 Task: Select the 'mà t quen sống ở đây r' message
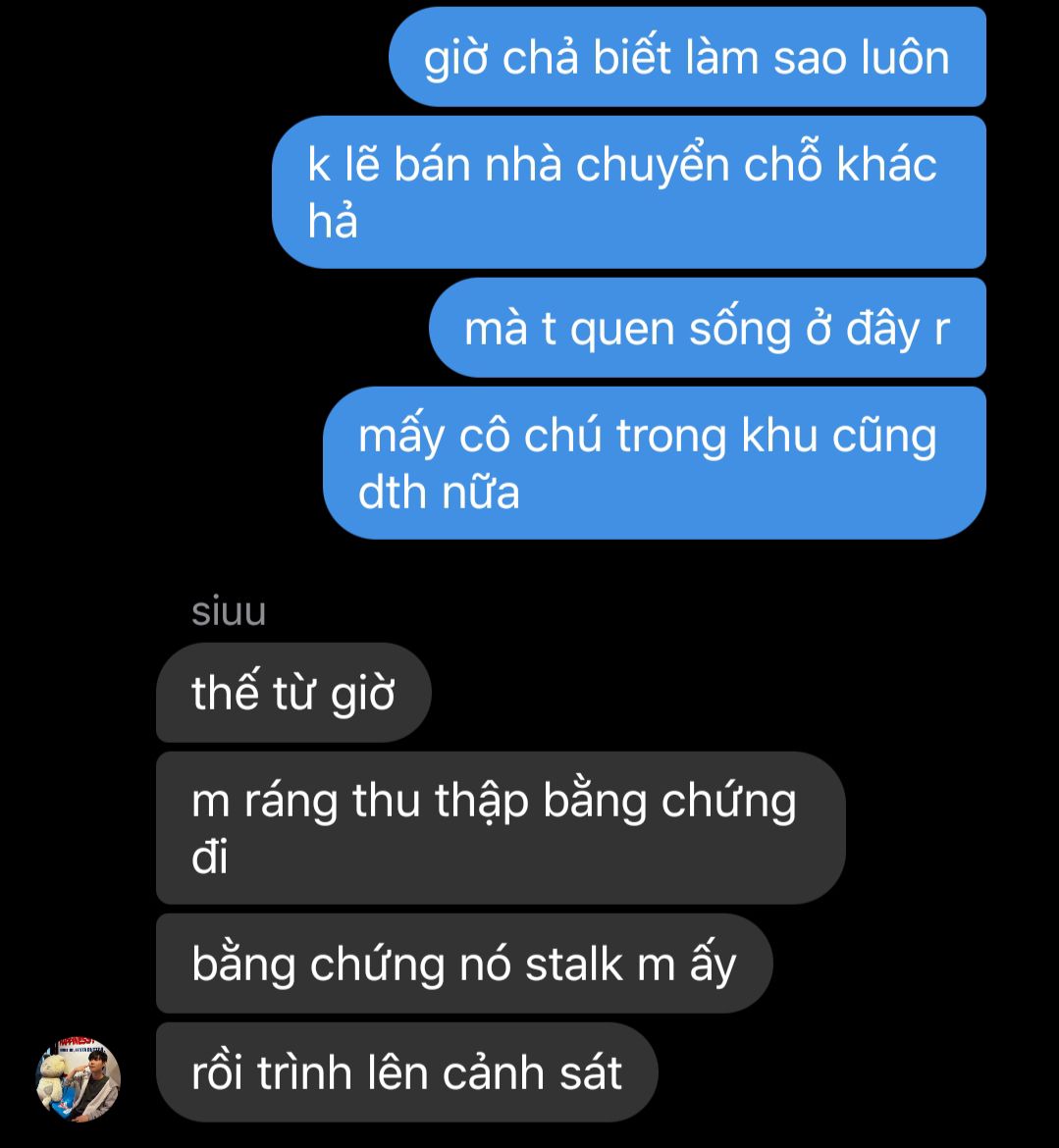(x=708, y=328)
